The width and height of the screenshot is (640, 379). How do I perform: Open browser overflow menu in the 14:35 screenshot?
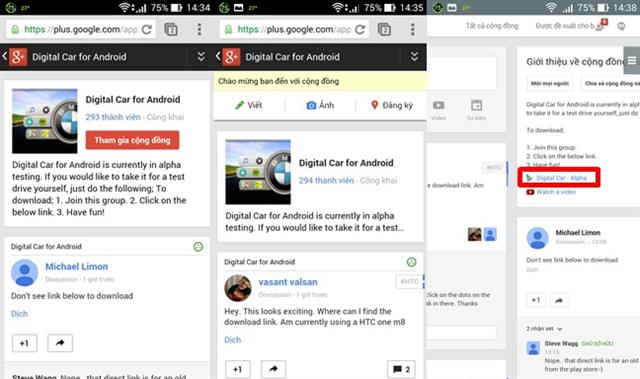413,29
